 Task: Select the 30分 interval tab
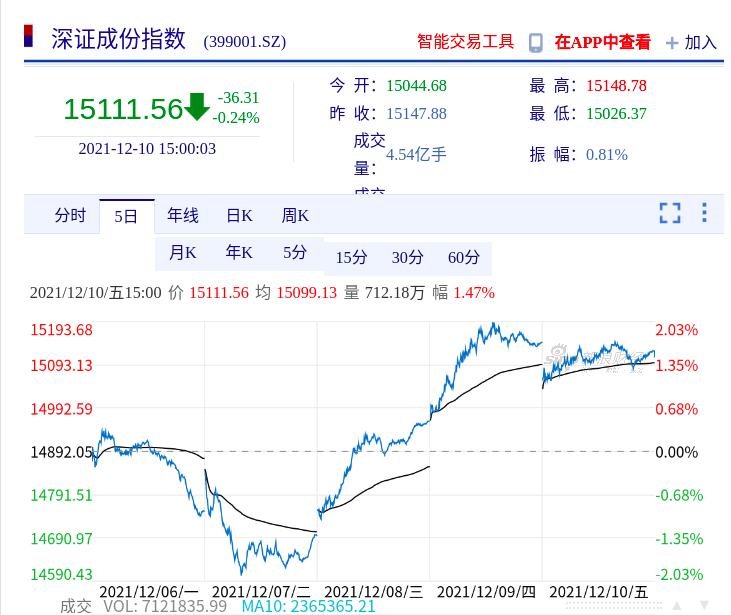click(x=407, y=257)
